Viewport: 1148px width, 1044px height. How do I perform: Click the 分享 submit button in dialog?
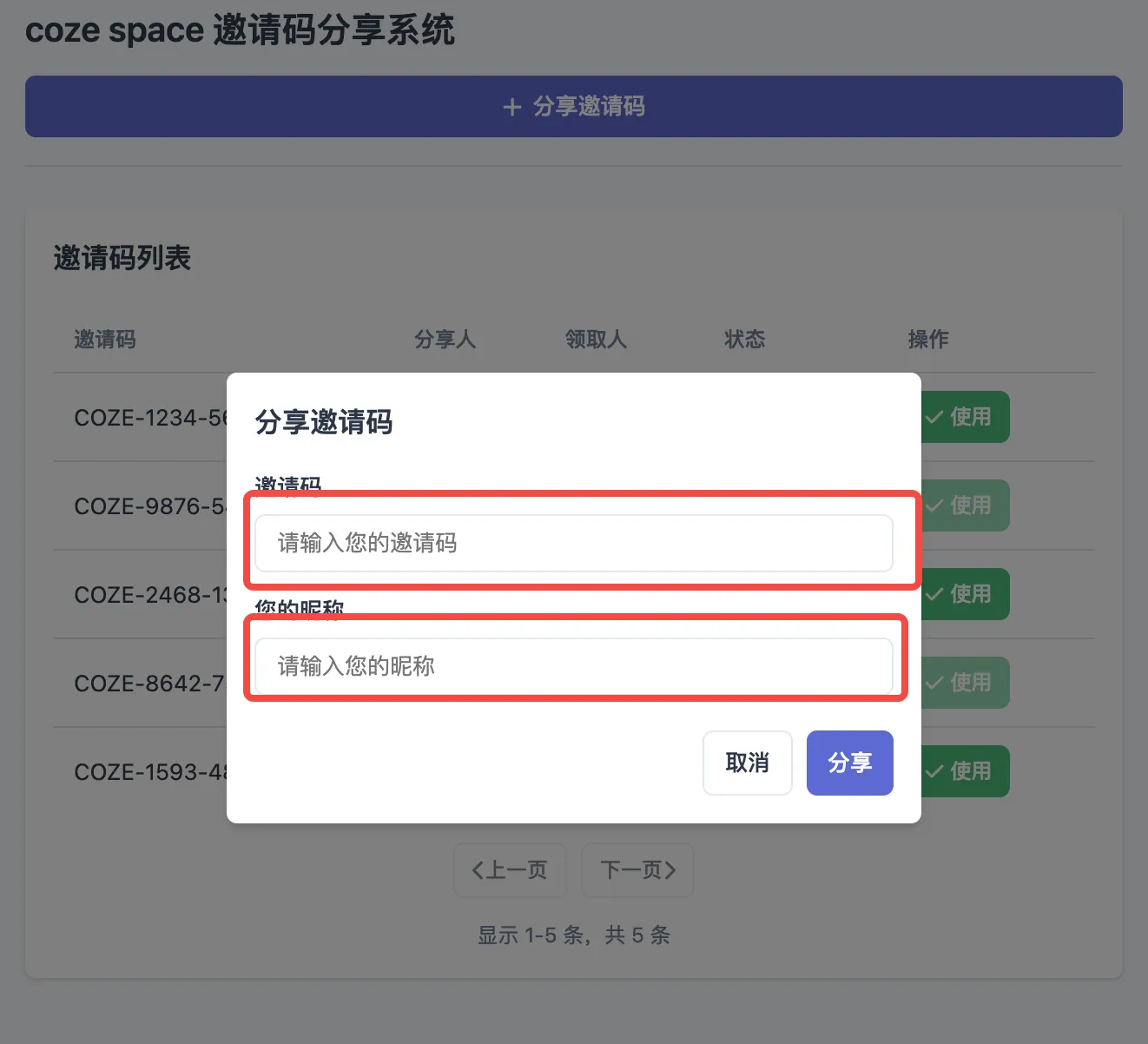(x=850, y=763)
